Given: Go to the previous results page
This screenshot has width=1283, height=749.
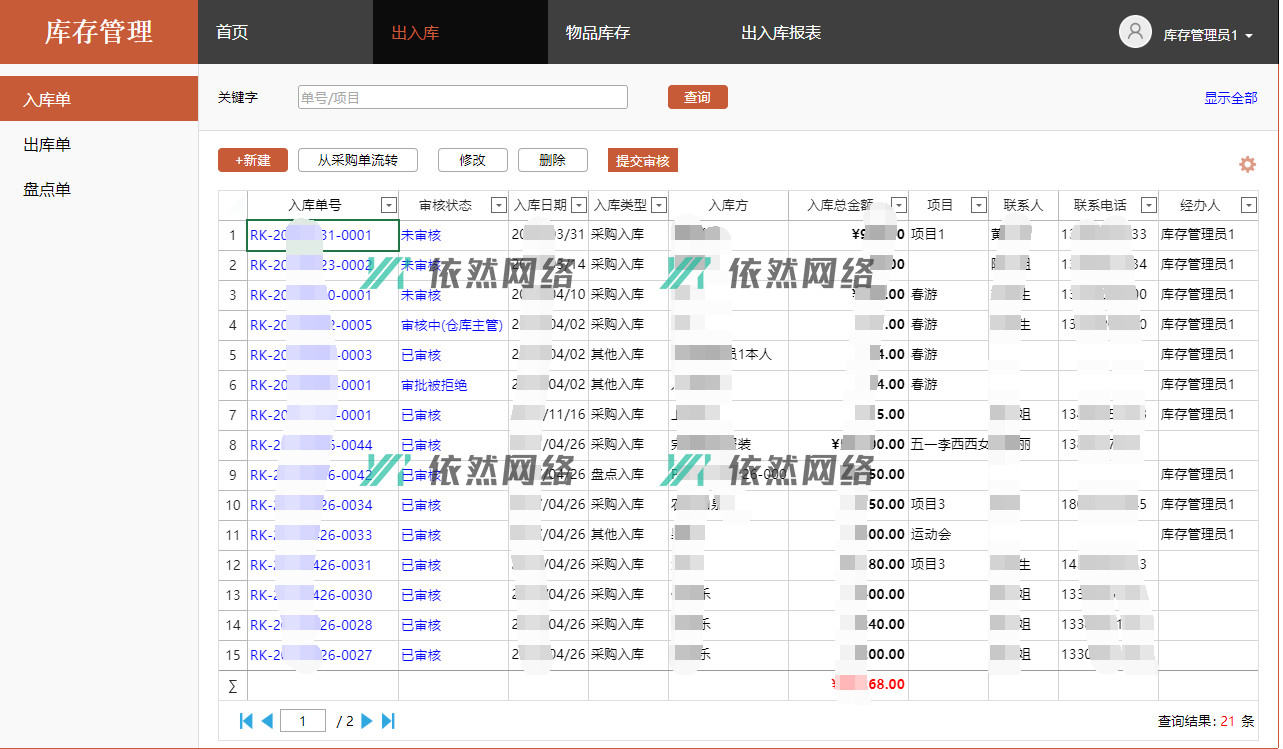Looking at the screenshot, I should tap(267, 721).
